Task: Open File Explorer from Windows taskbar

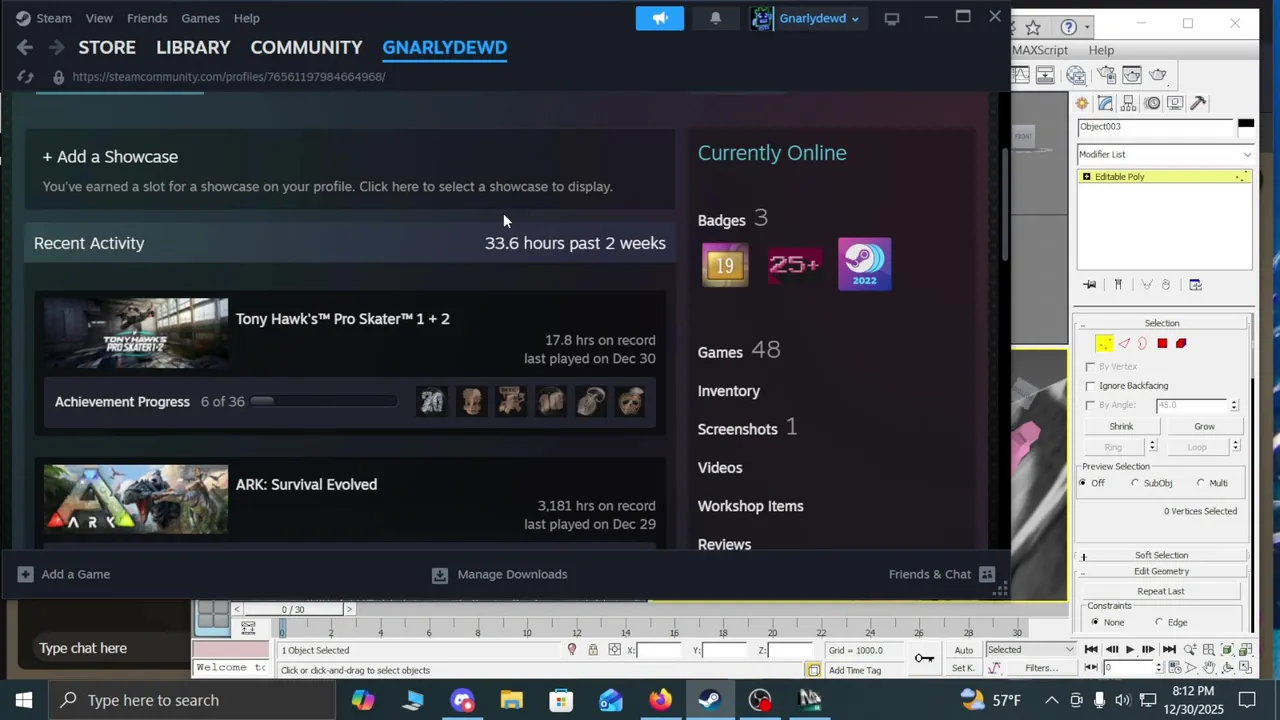Action: click(x=511, y=700)
